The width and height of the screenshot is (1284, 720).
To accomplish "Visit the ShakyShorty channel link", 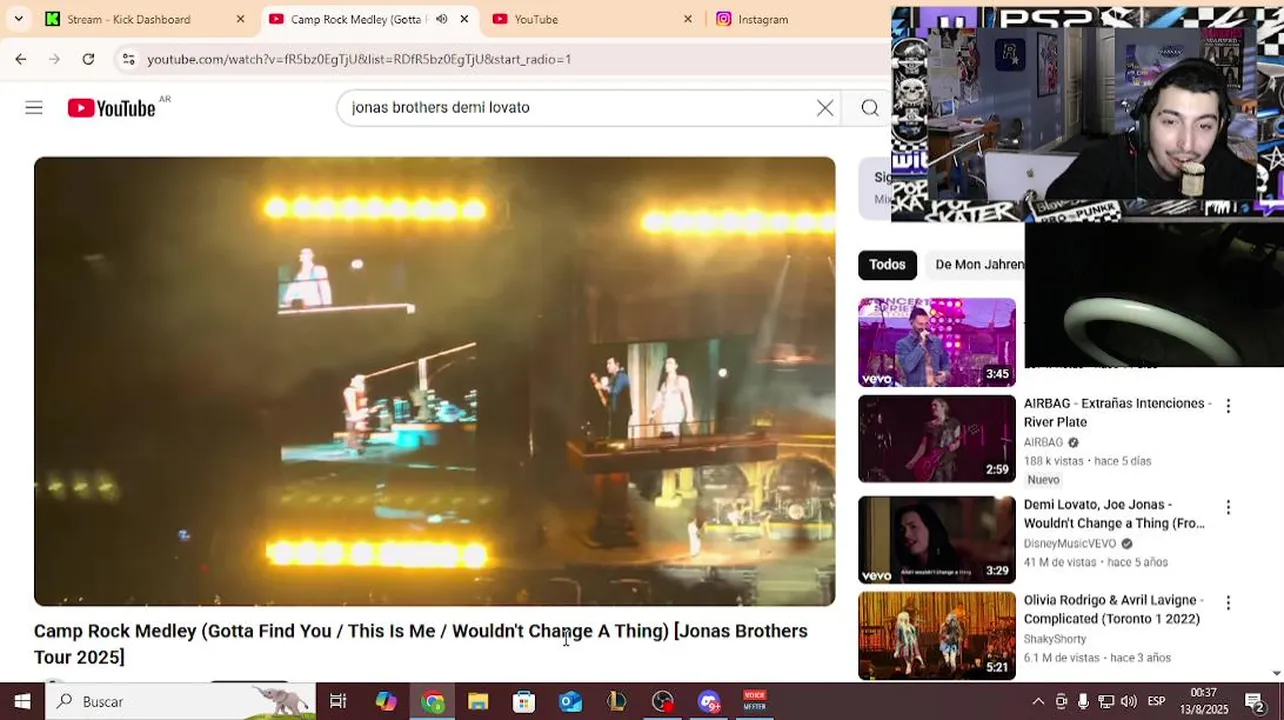I will tap(1055, 639).
